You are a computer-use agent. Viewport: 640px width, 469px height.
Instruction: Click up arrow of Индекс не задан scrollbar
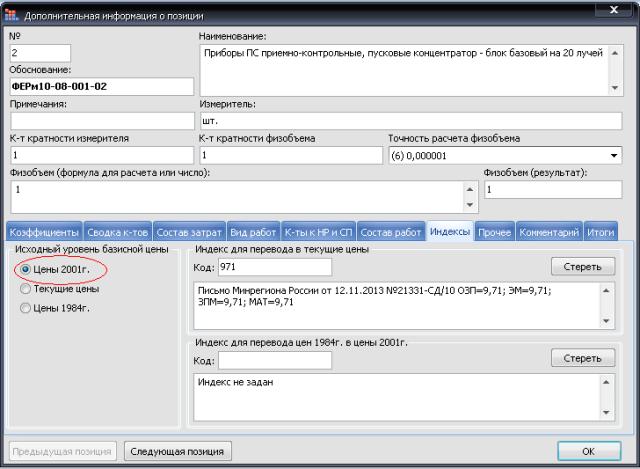606,382
